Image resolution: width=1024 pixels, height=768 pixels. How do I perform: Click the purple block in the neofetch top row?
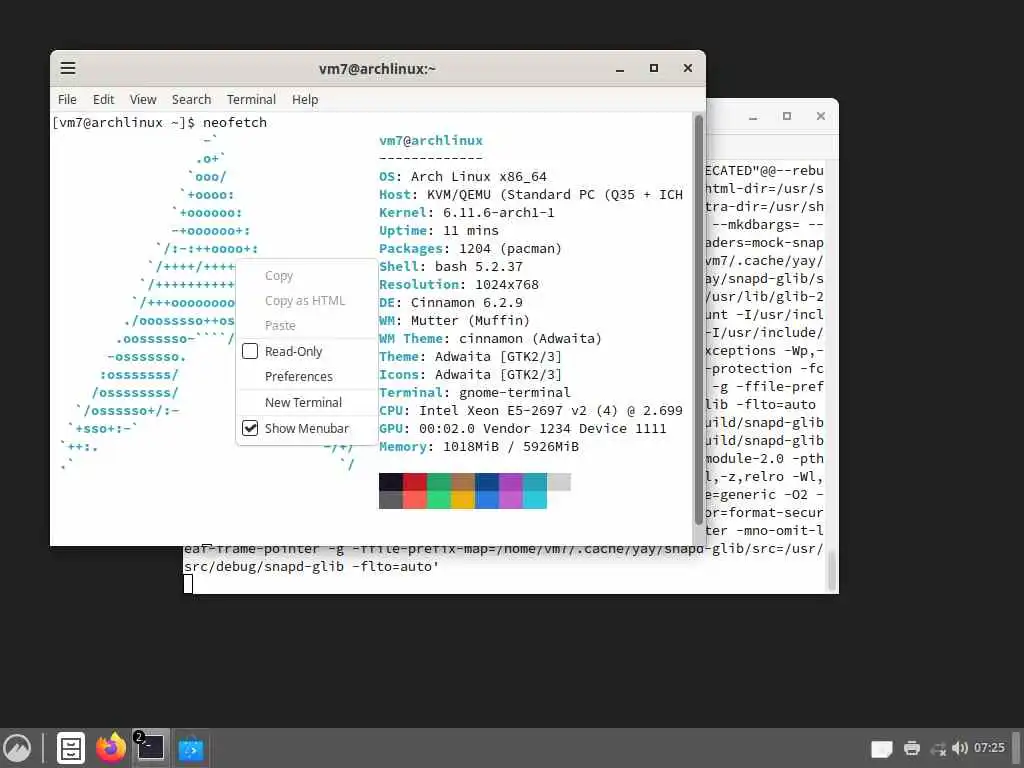[511, 482]
